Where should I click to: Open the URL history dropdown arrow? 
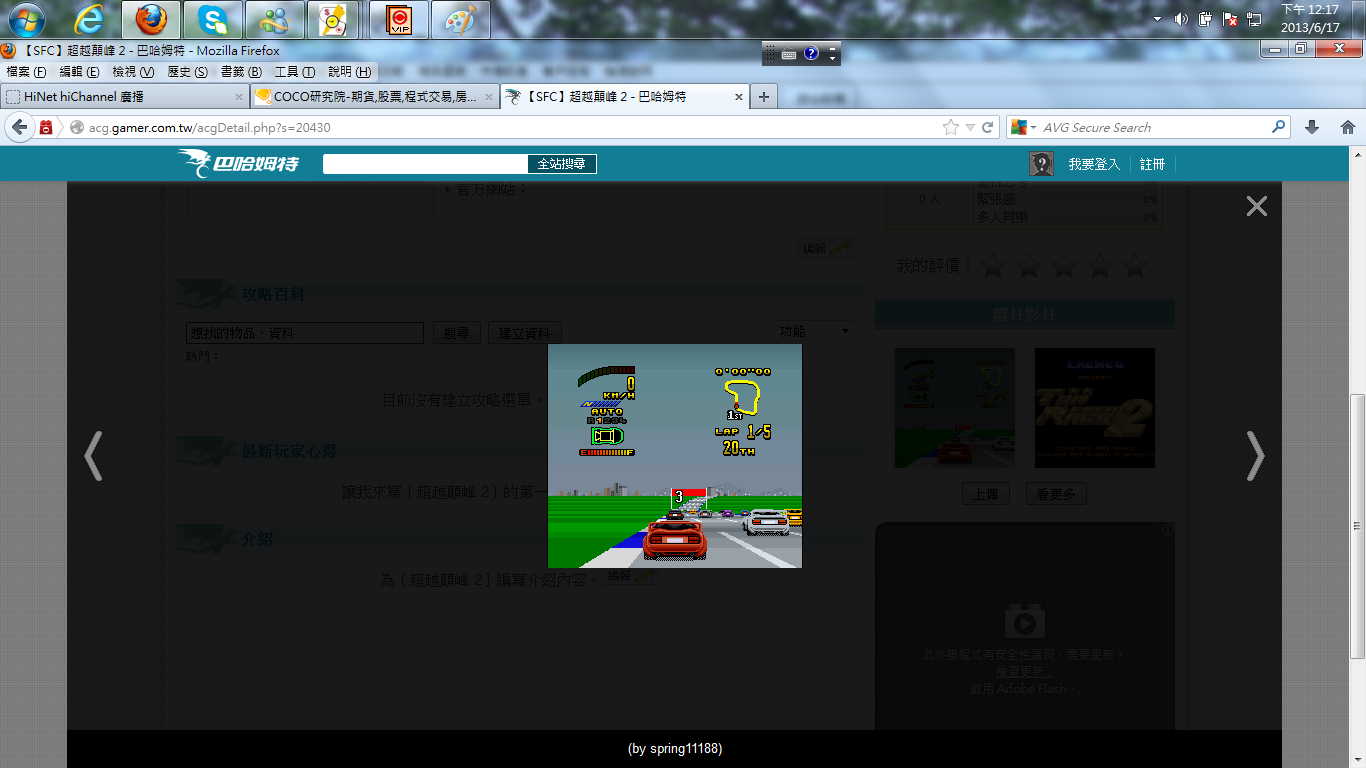(970, 127)
